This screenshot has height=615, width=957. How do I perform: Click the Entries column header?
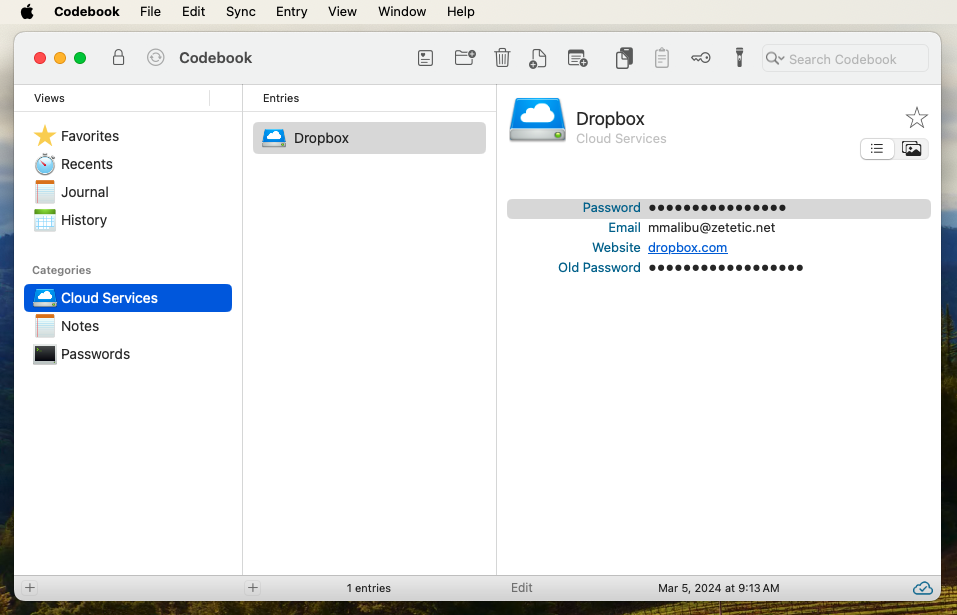(281, 98)
